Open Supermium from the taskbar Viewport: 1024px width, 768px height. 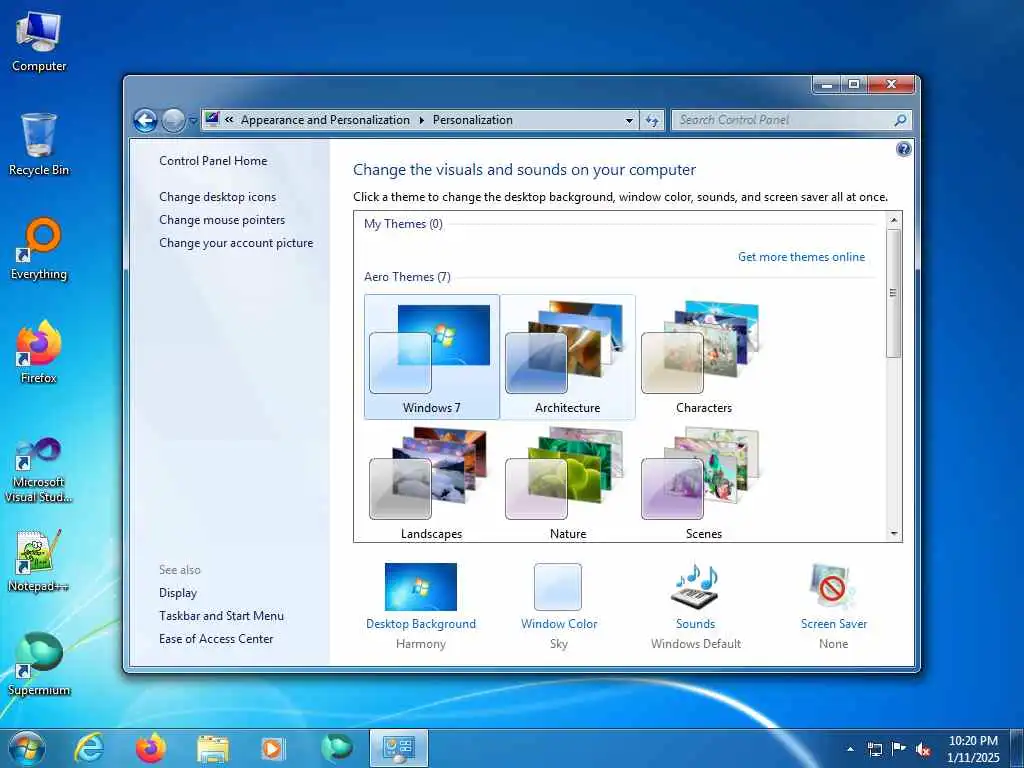click(336, 748)
